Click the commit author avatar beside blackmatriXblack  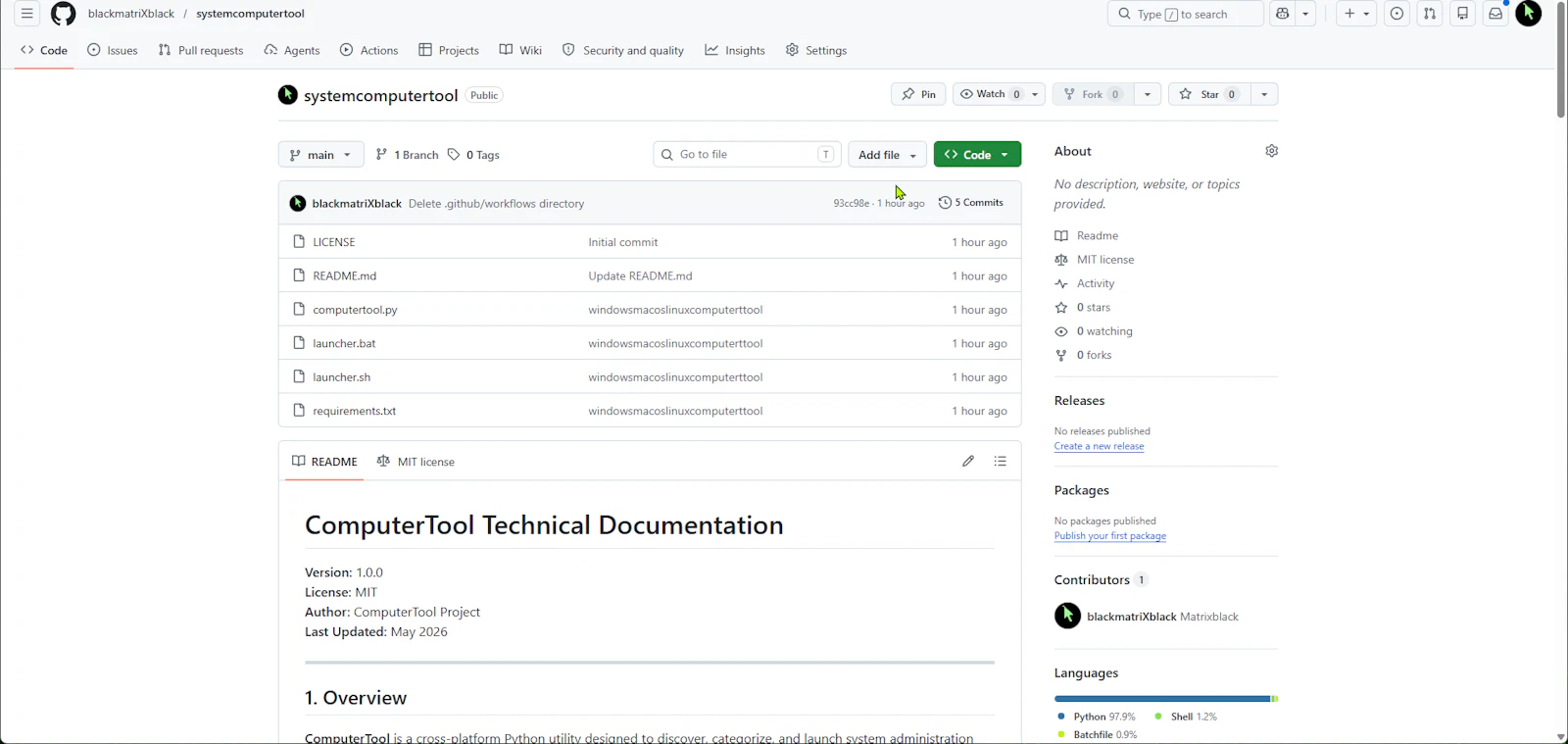coord(298,204)
